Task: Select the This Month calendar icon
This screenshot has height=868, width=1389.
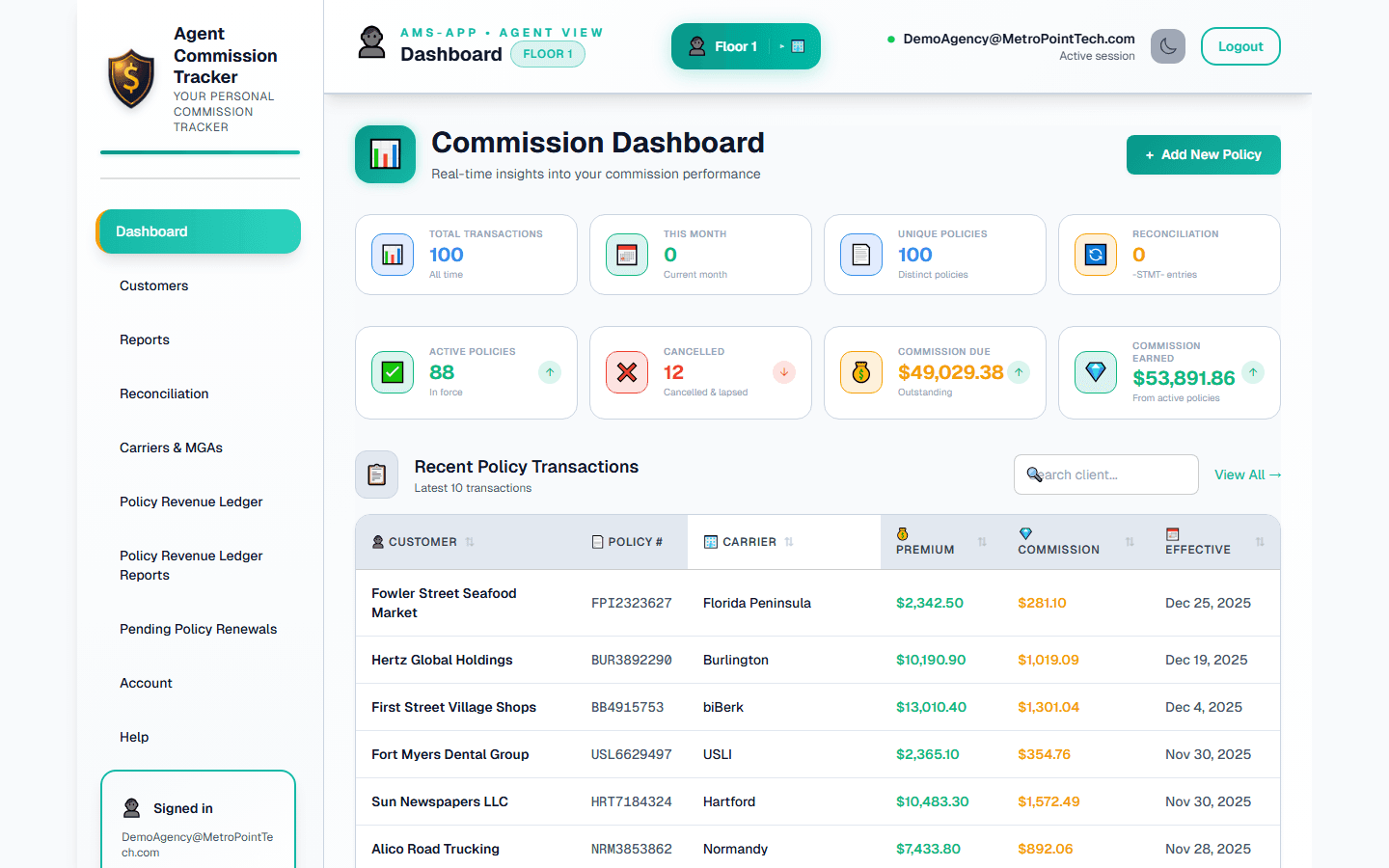Action: [626, 254]
